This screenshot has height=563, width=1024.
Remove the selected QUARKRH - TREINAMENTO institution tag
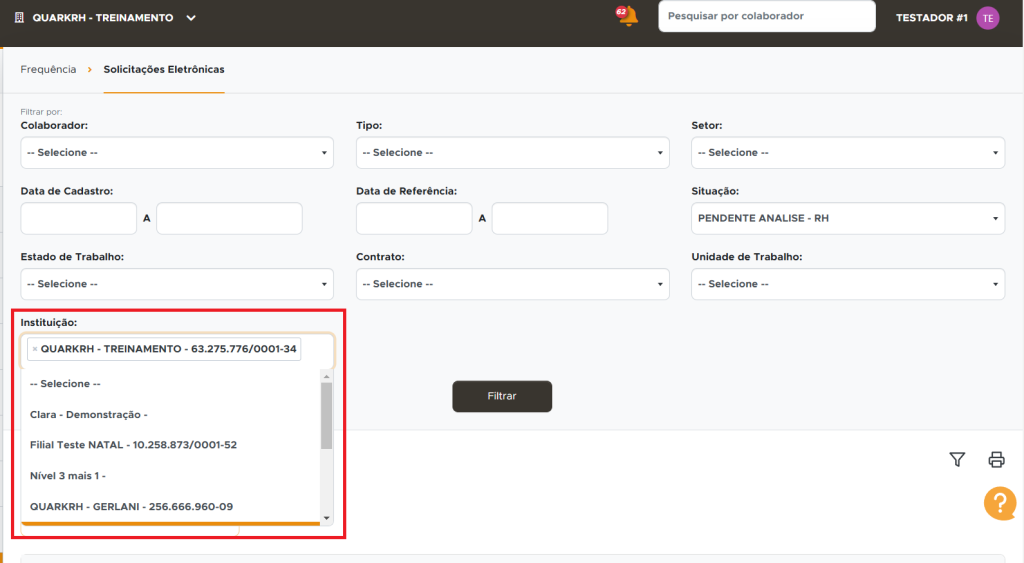(35, 349)
